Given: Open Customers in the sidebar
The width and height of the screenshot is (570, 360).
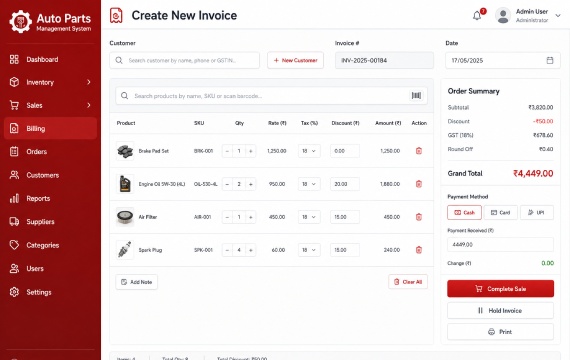Looking at the screenshot, I should coord(50,175).
